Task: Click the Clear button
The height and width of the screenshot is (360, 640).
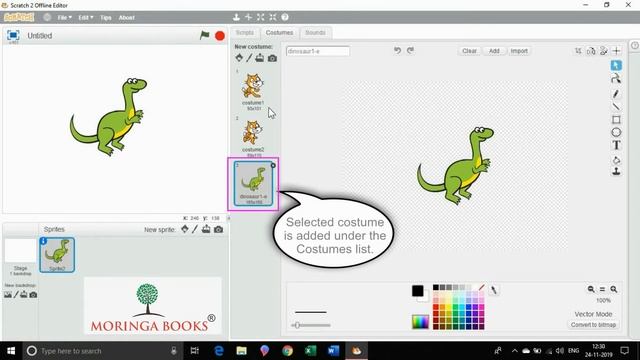Action: point(469,51)
